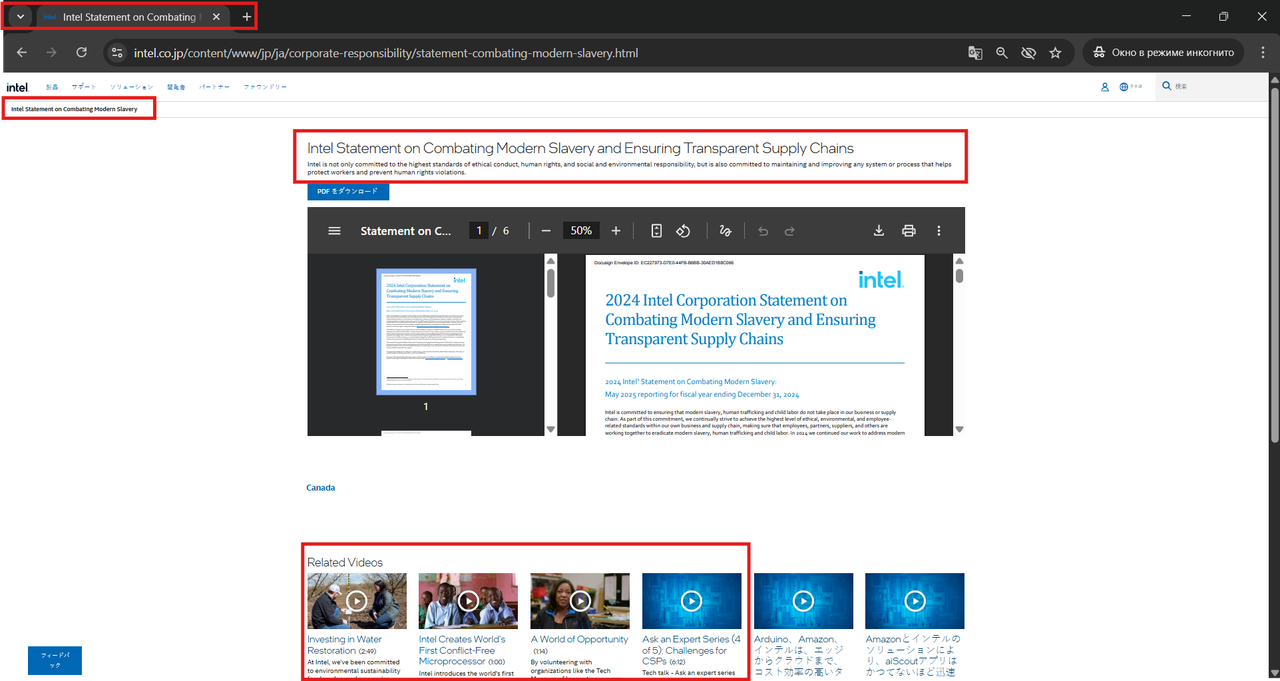1280x681 pixels.
Task: Click the browser forward arrow
Action: (52, 53)
